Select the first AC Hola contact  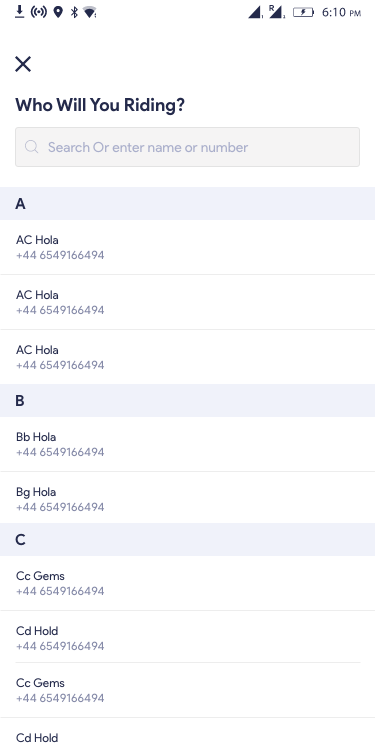pos(187,247)
